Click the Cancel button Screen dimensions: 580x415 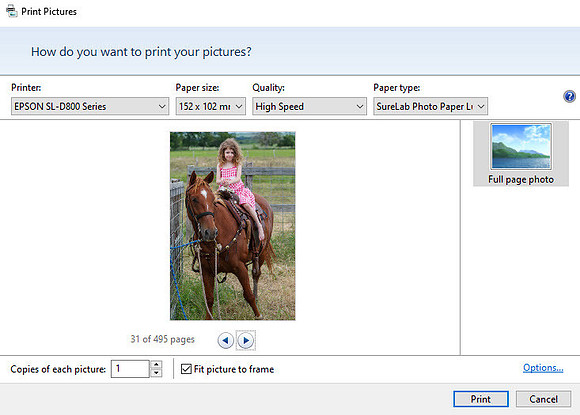[x=543, y=399]
